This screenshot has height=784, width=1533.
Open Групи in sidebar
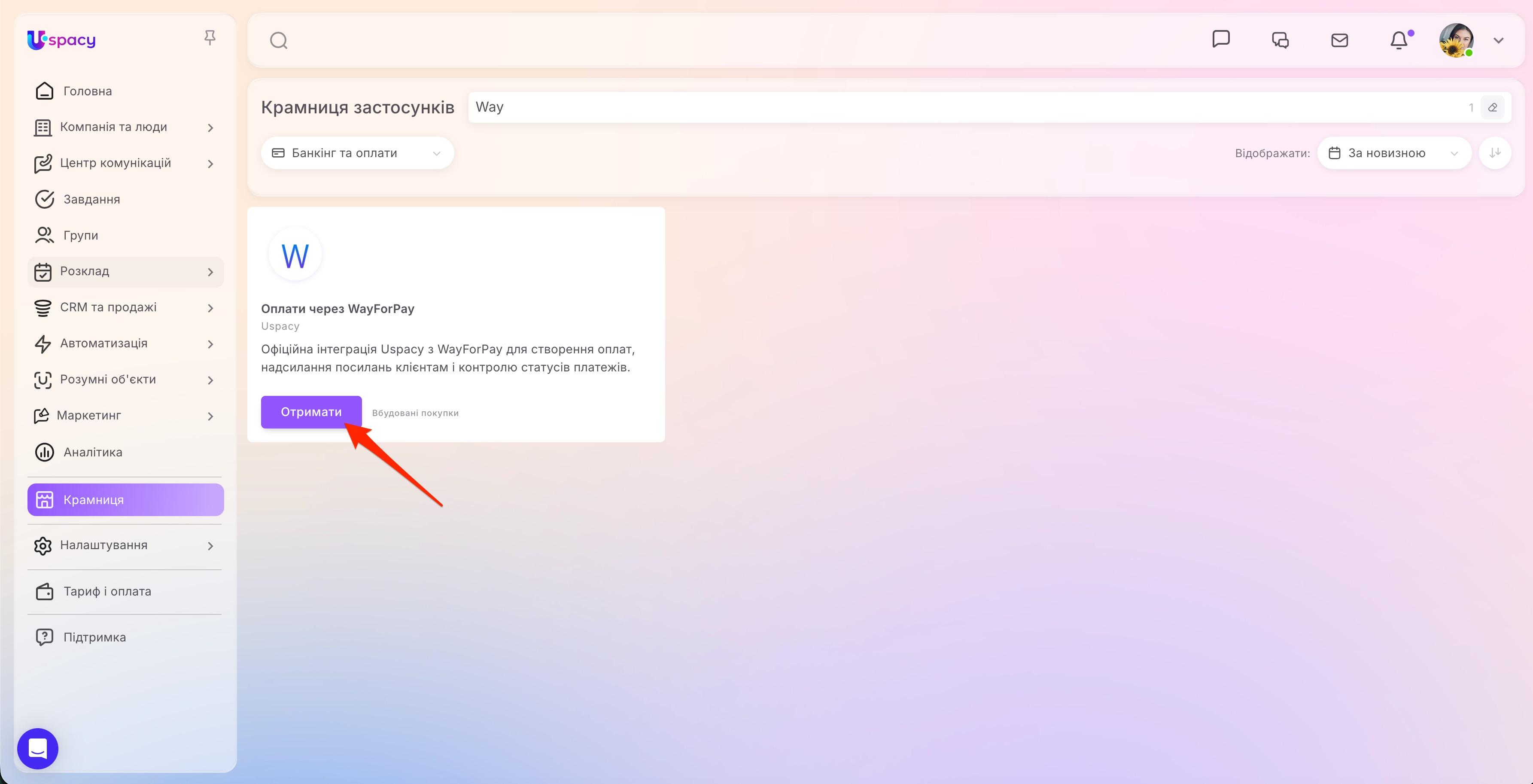tap(125, 235)
